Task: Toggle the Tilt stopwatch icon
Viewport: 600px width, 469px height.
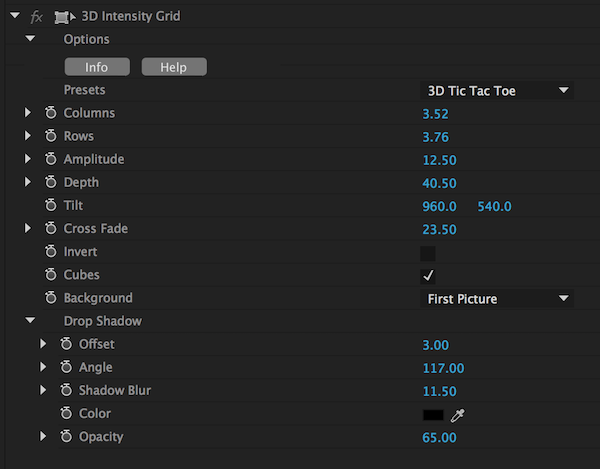Action: click(51, 205)
